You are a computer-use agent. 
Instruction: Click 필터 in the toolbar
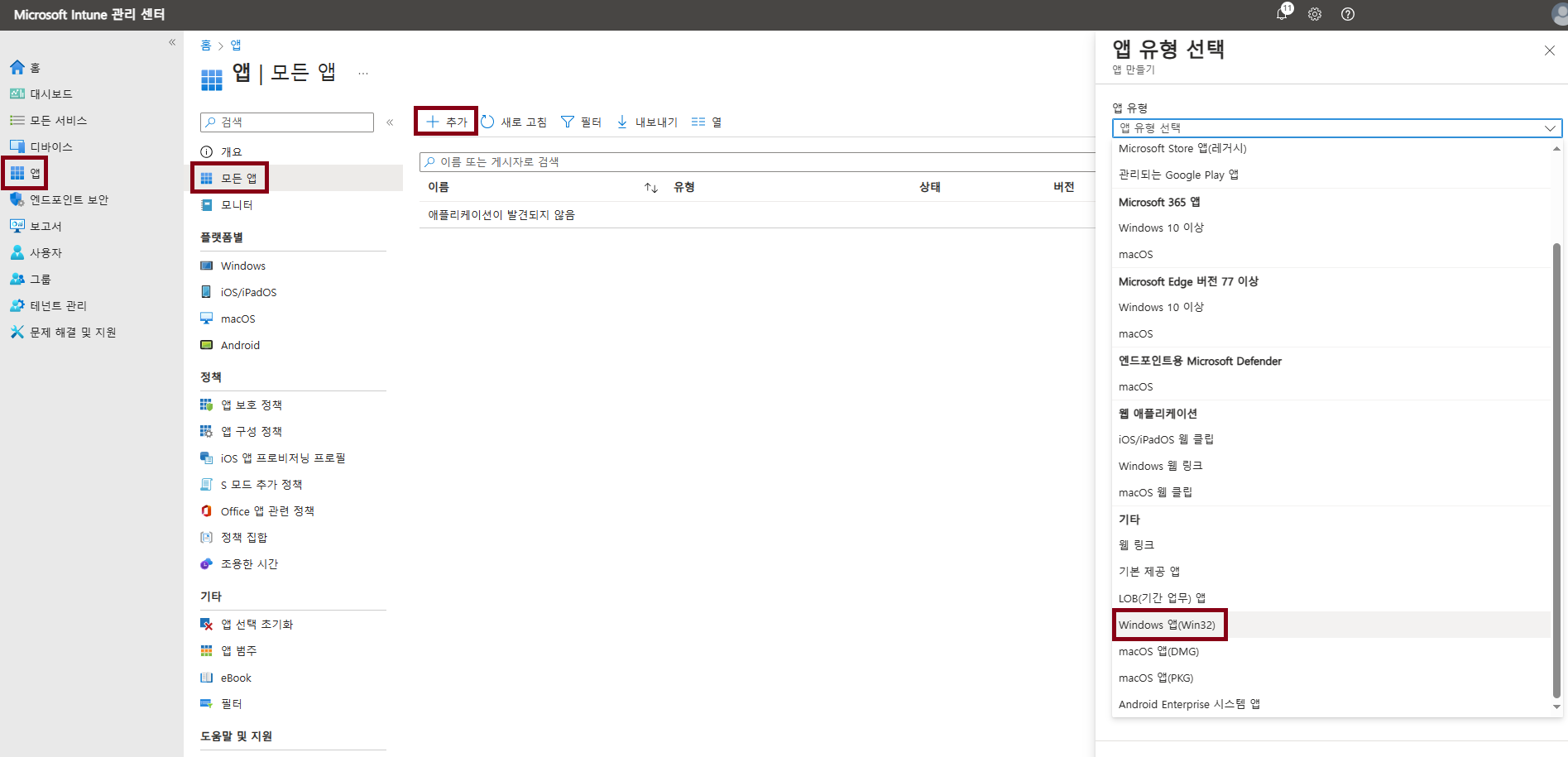581,122
